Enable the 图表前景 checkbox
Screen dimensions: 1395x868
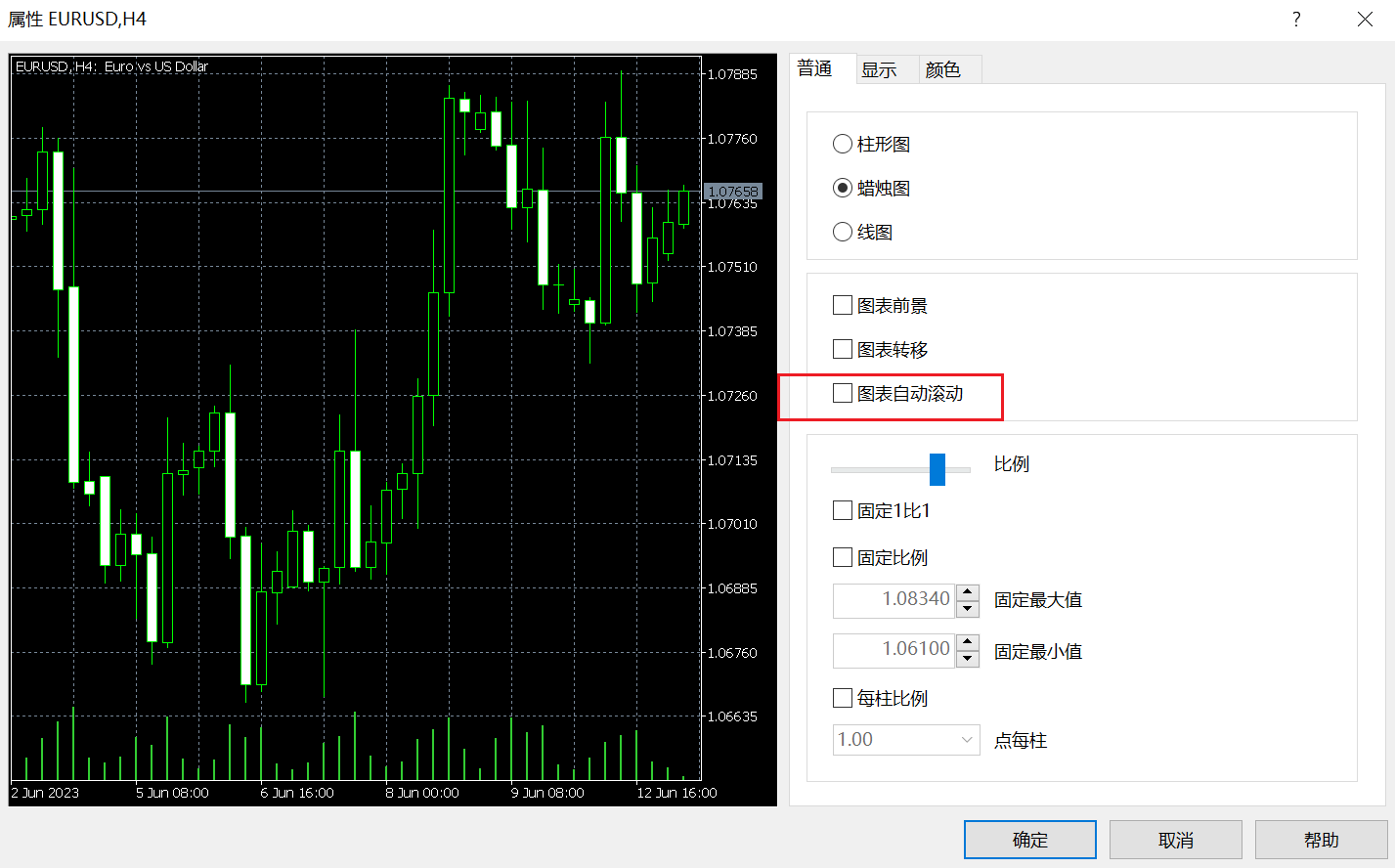(x=843, y=306)
